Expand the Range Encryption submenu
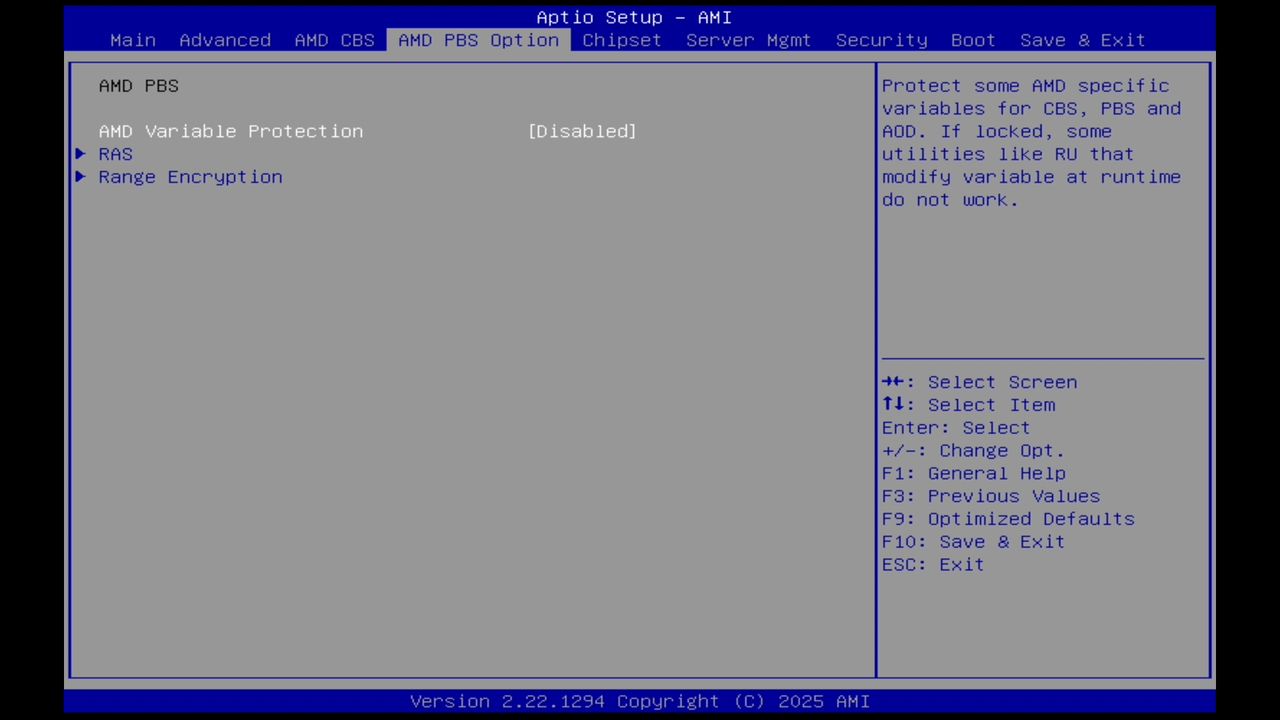Image resolution: width=1280 pixels, height=720 pixels. click(x=190, y=177)
